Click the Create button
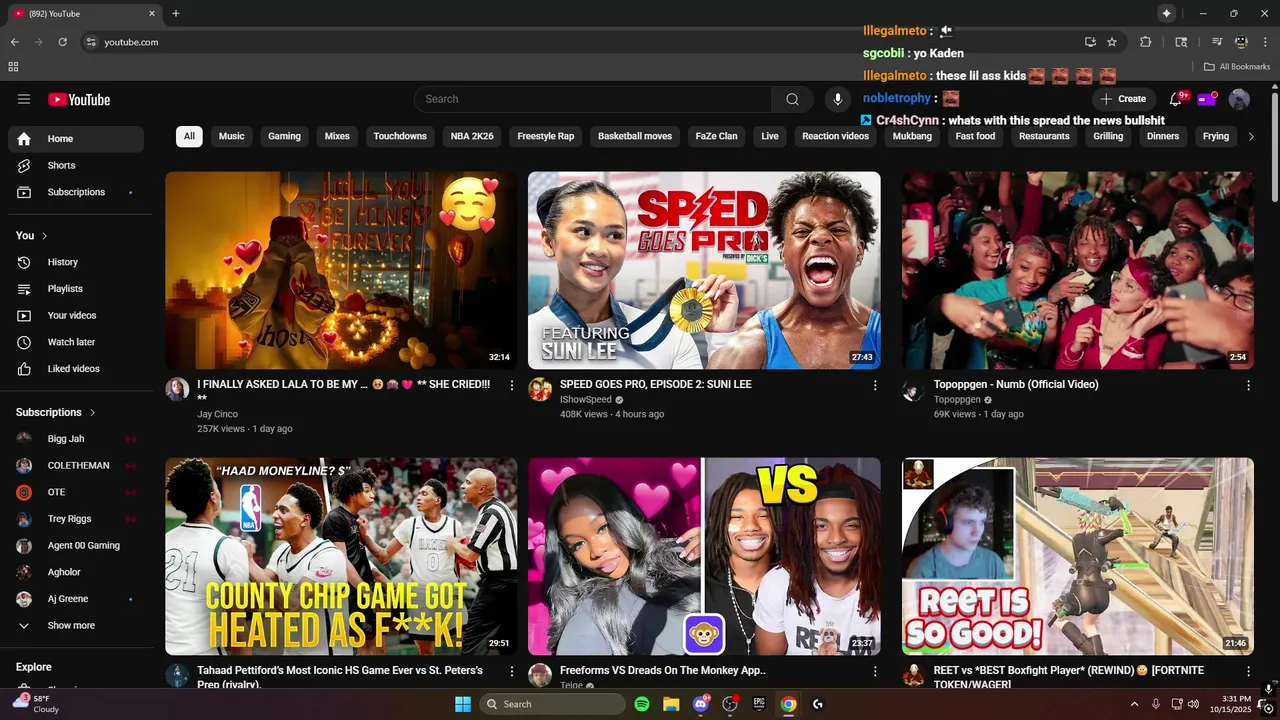Image resolution: width=1280 pixels, height=720 pixels. point(1124,99)
